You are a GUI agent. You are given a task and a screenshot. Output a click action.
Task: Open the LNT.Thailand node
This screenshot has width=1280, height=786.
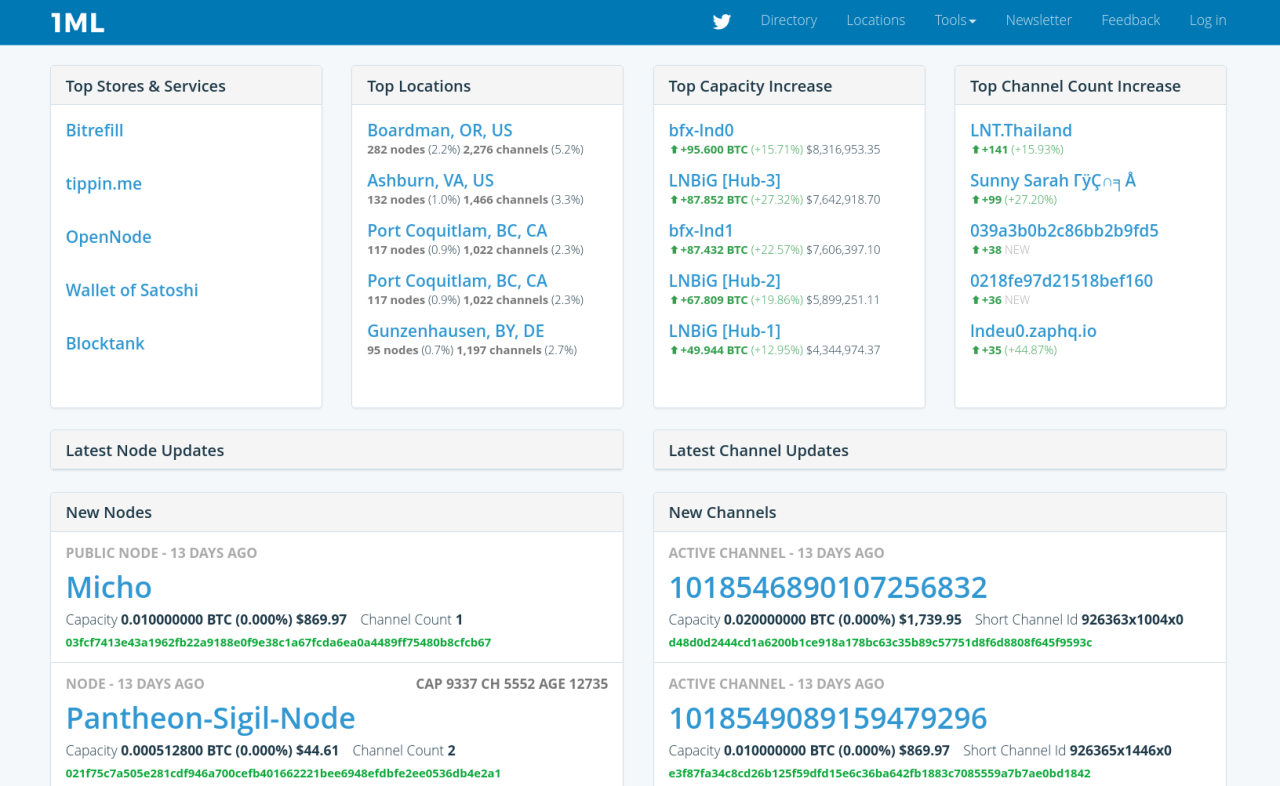(x=1020, y=130)
